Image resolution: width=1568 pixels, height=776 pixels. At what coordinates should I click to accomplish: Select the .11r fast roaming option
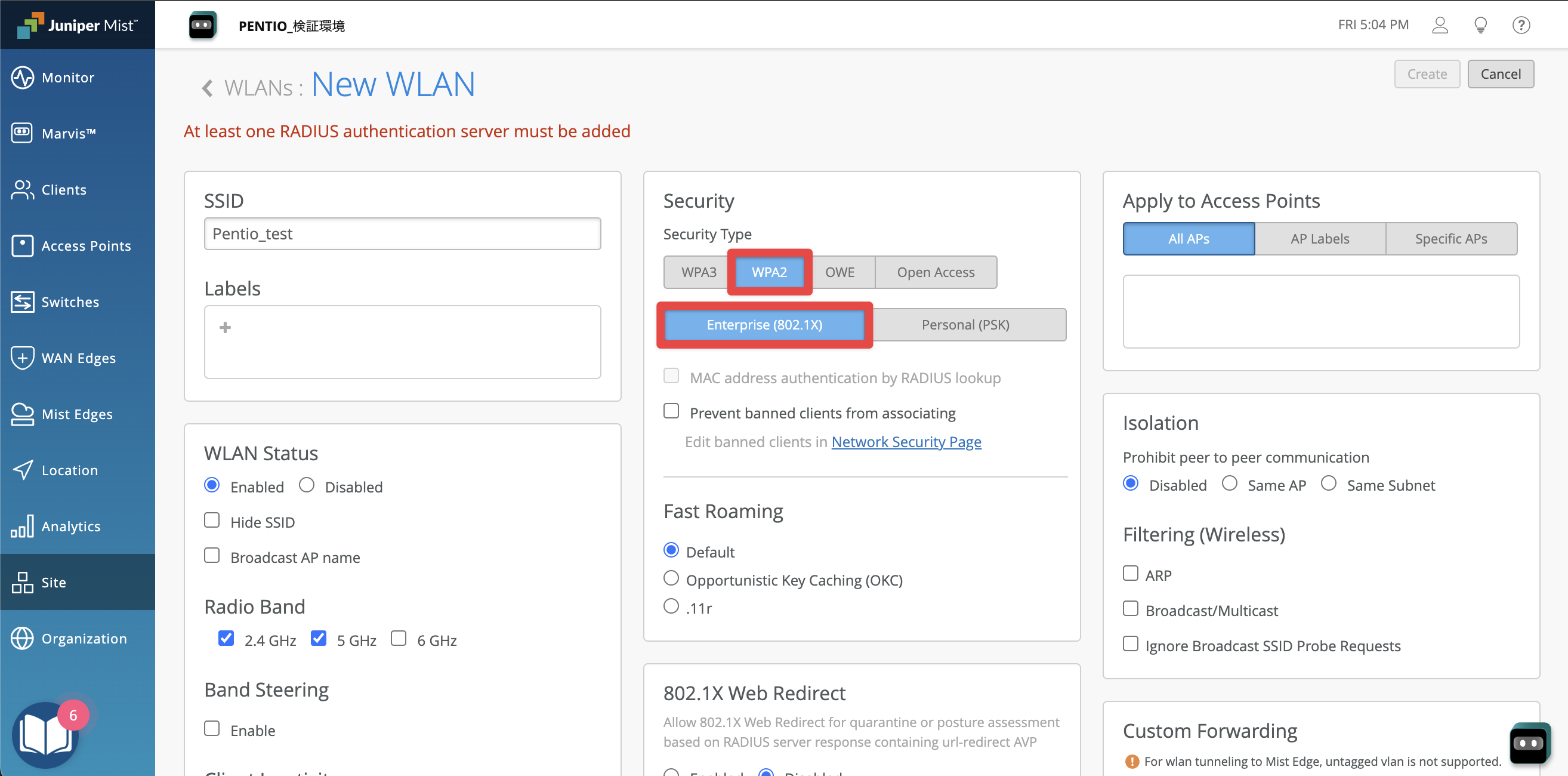point(671,606)
